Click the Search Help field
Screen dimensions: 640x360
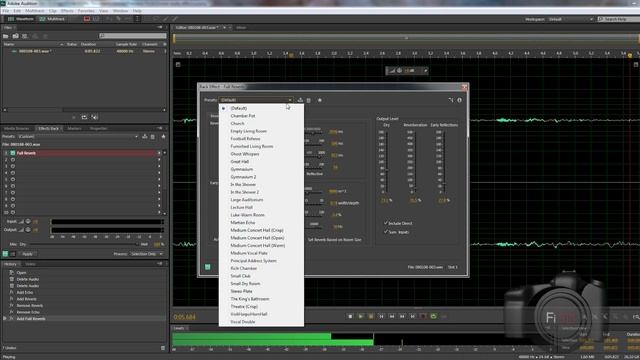618,19
